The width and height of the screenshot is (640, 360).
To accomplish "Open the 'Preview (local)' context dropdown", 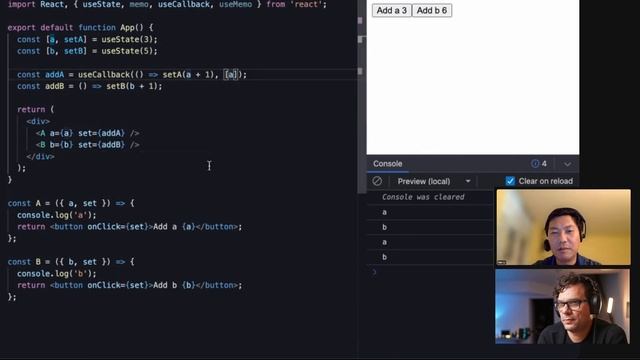I will point(434,181).
